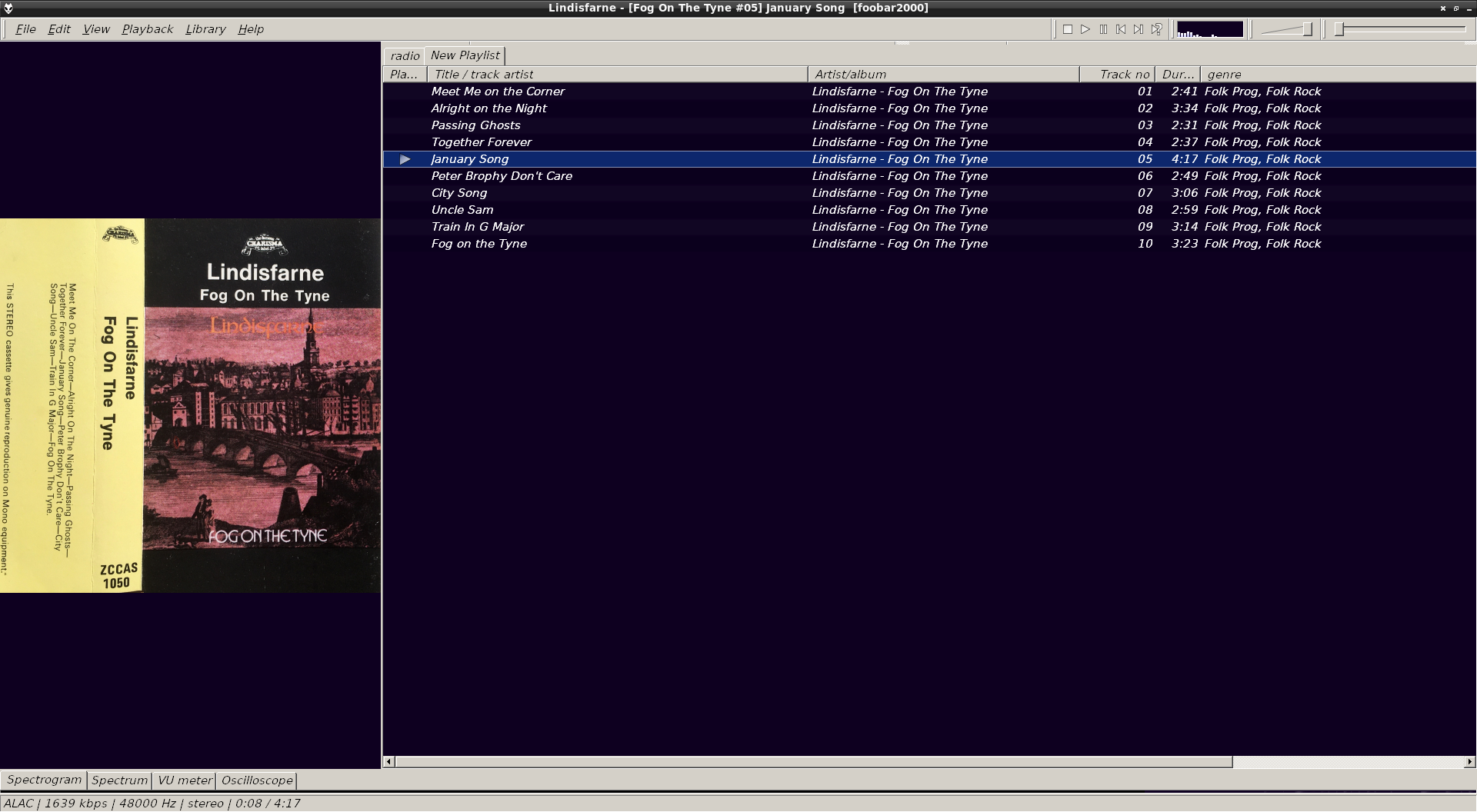
Task: Select the playing track January Song
Action: click(929, 159)
